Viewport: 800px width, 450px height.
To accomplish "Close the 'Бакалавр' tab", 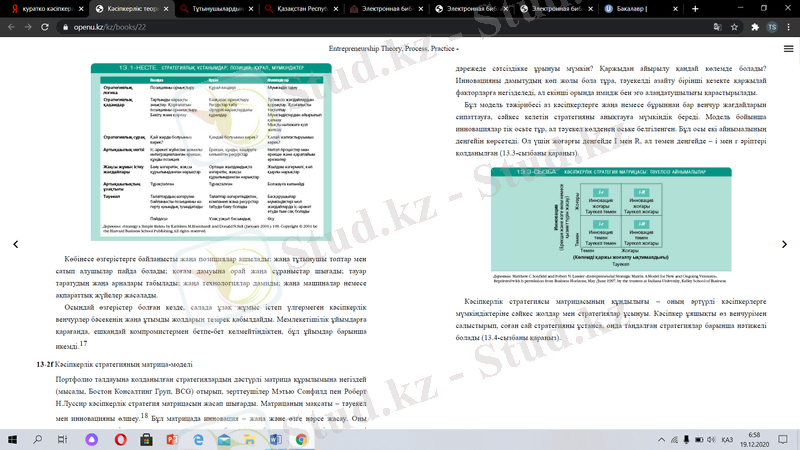I will point(675,9).
